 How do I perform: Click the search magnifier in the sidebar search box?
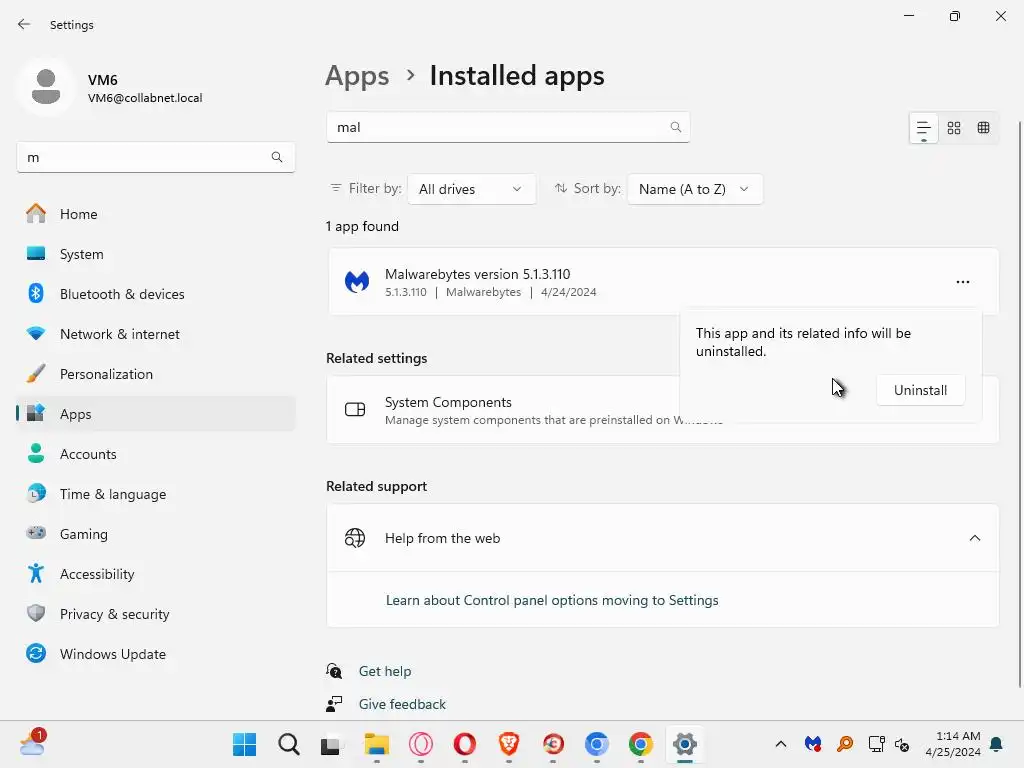pos(277,157)
